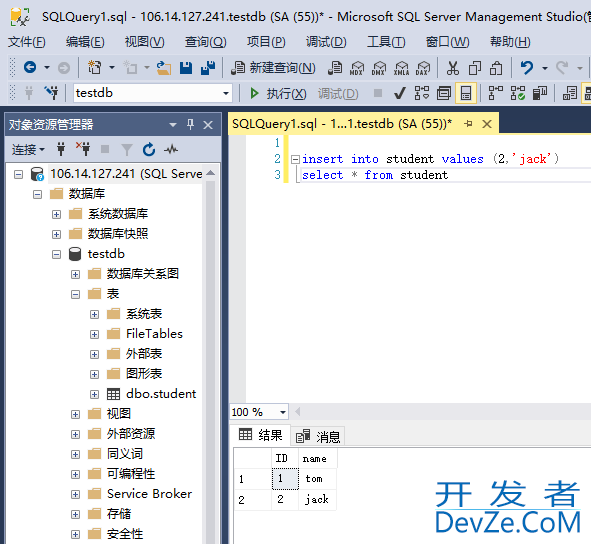Click Object Explorer disconnect icon

pyautogui.click(x=83, y=149)
